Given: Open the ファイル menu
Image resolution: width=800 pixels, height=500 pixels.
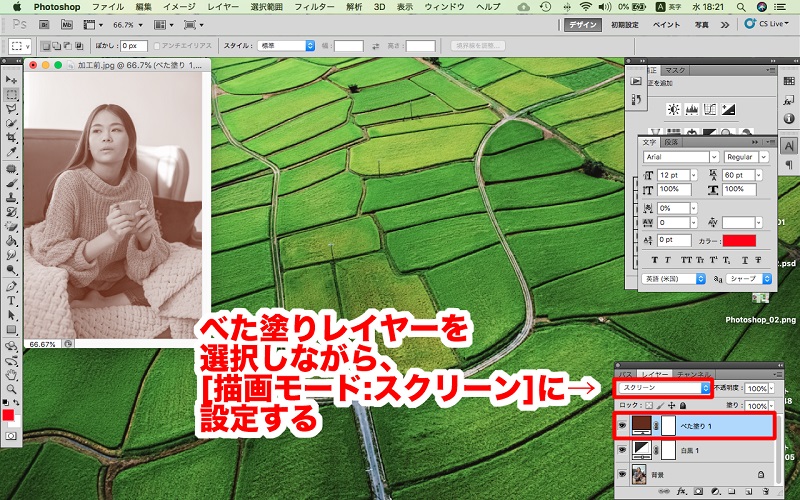Looking at the screenshot, I should [107, 7].
